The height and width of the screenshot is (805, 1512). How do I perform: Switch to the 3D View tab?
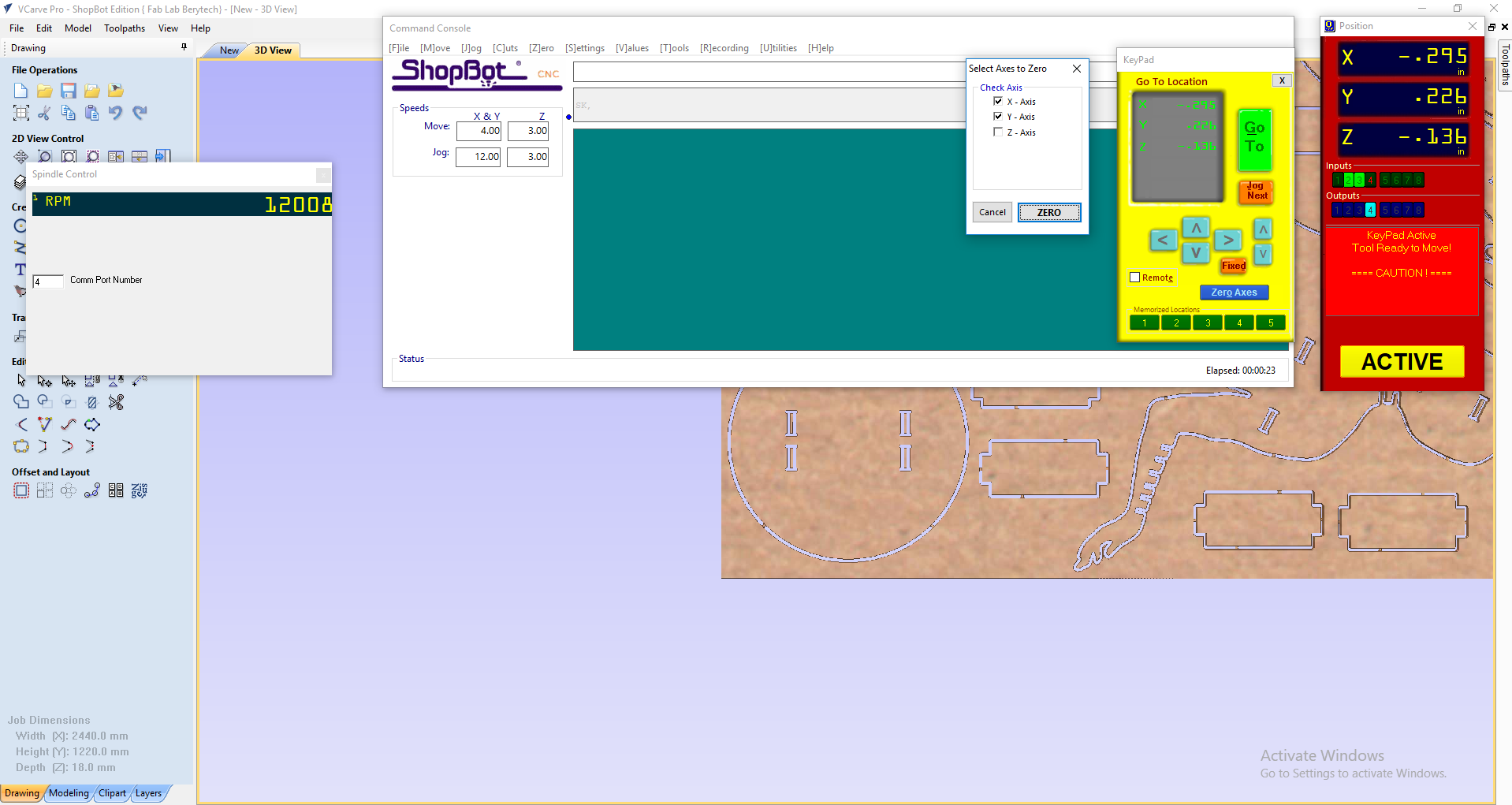click(x=273, y=50)
